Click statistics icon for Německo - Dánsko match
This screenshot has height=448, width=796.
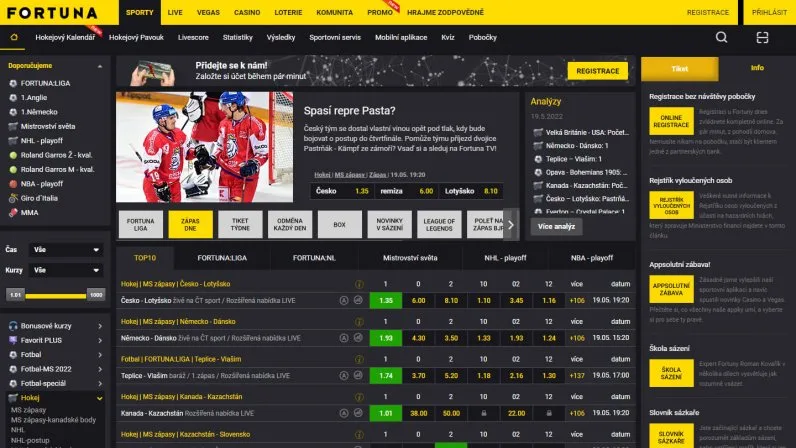click(357, 338)
